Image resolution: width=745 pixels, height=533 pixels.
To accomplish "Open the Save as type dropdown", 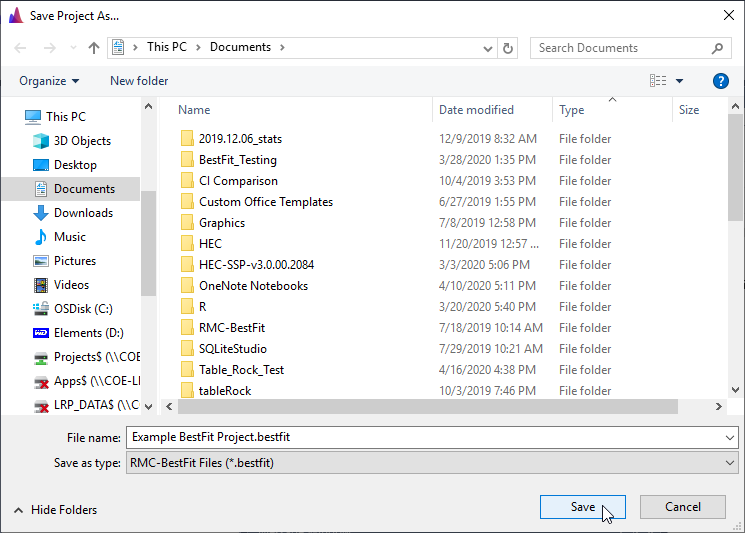I will [x=730, y=463].
